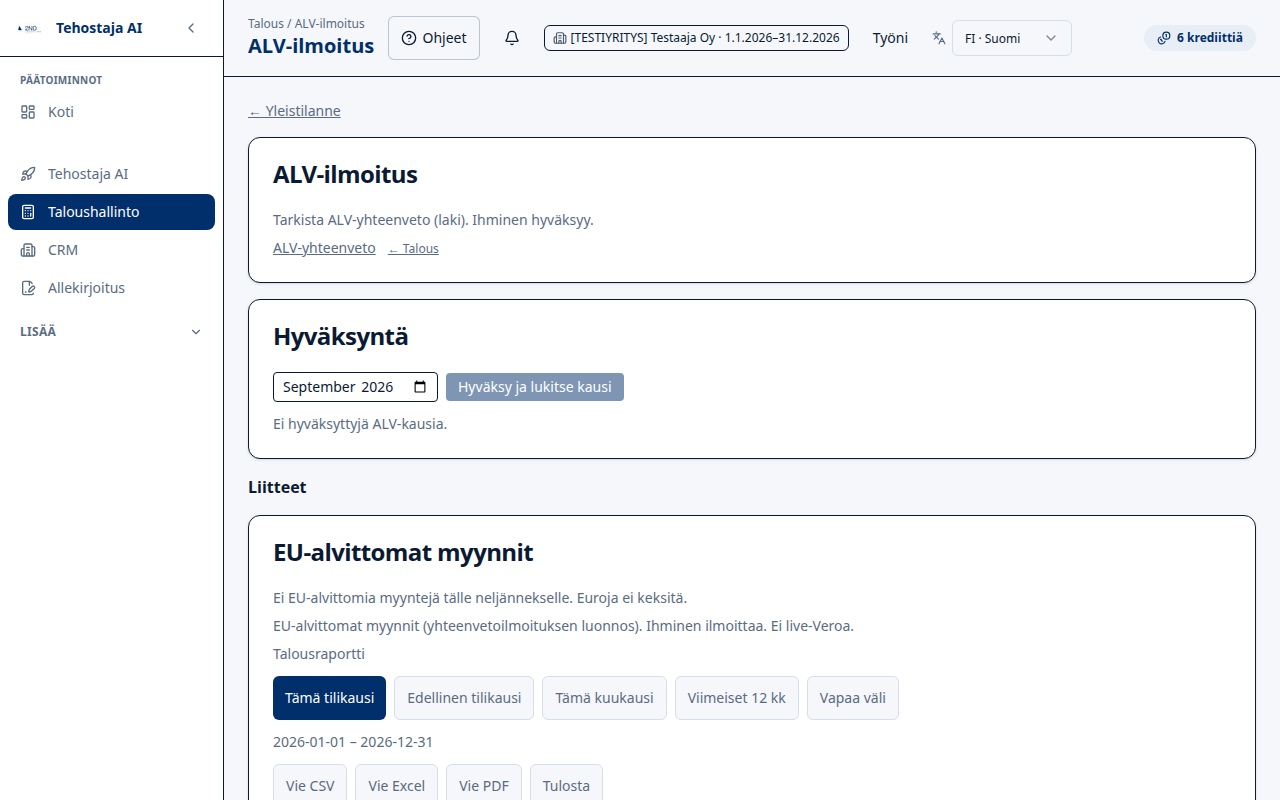Expand the LISÄÄ section
The width and height of the screenshot is (1280, 800).
point(111,332)
